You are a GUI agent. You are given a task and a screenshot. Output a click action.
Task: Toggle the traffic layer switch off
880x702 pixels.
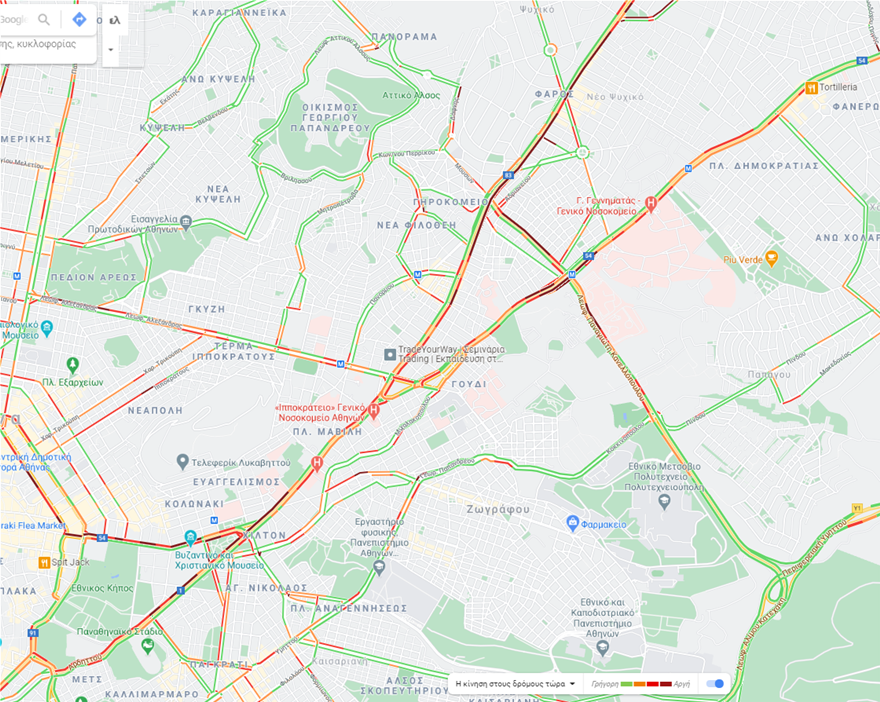click(x=715, y=683)
